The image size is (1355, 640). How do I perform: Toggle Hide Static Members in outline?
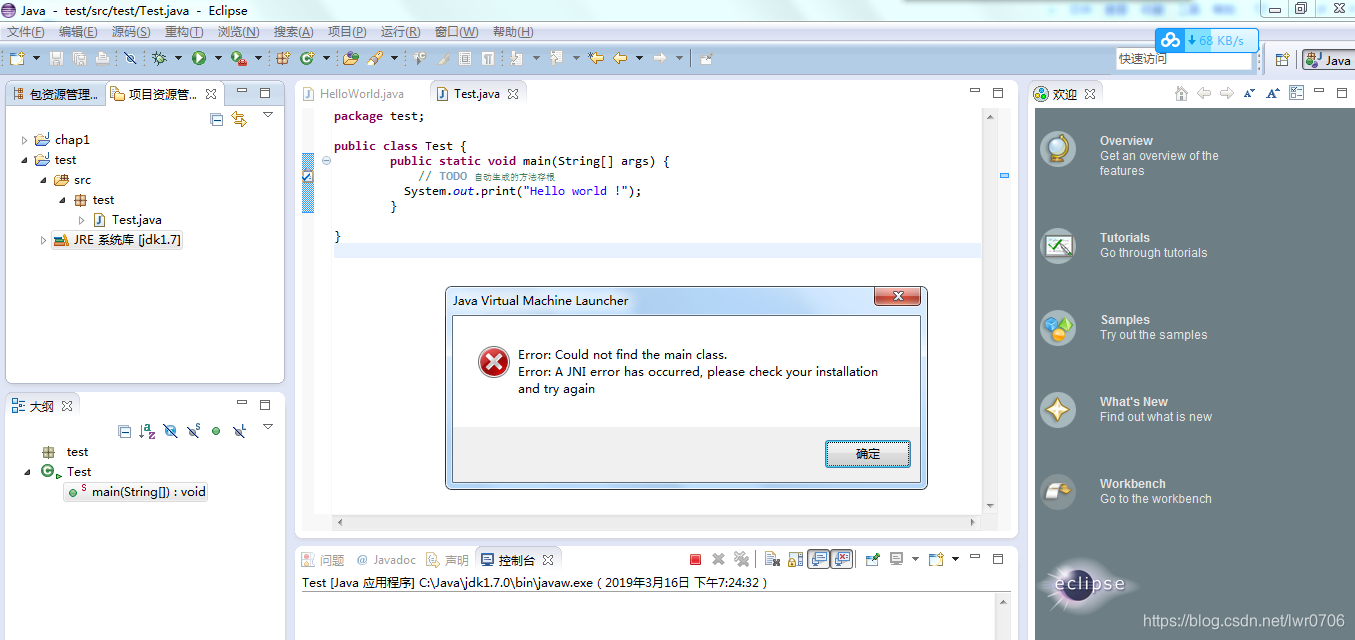pos(193,431)
